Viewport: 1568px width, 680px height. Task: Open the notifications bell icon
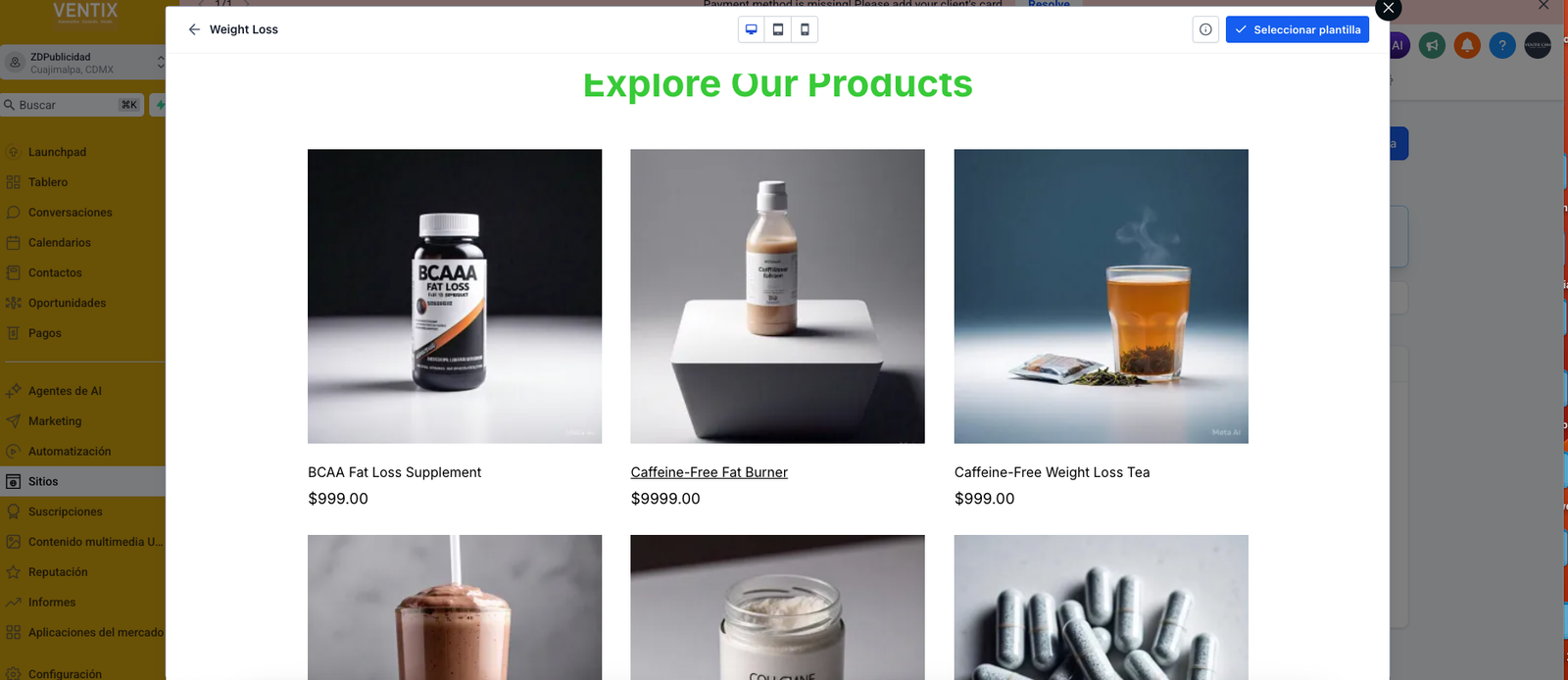1467,45
